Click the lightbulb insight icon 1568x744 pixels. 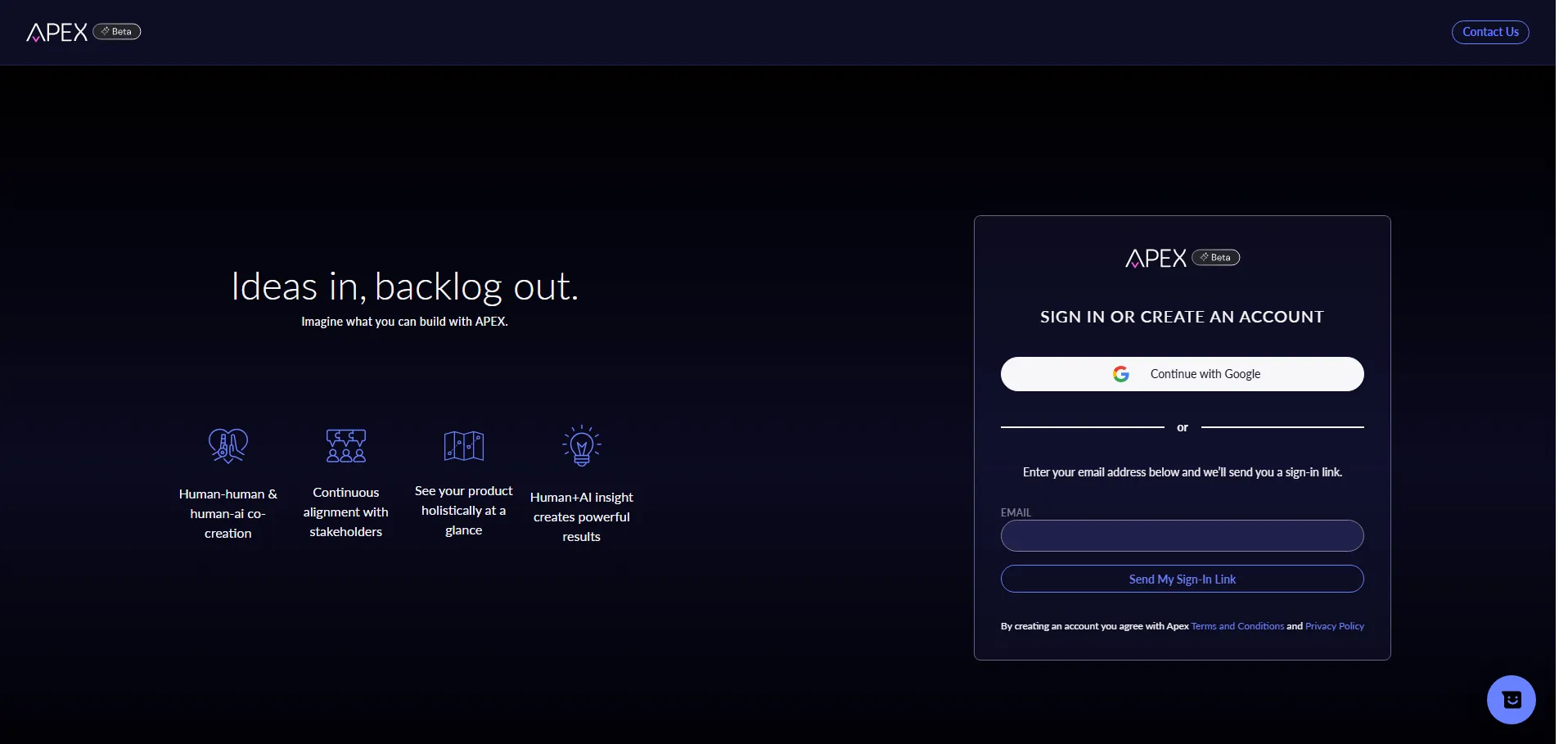click(582, 446)
